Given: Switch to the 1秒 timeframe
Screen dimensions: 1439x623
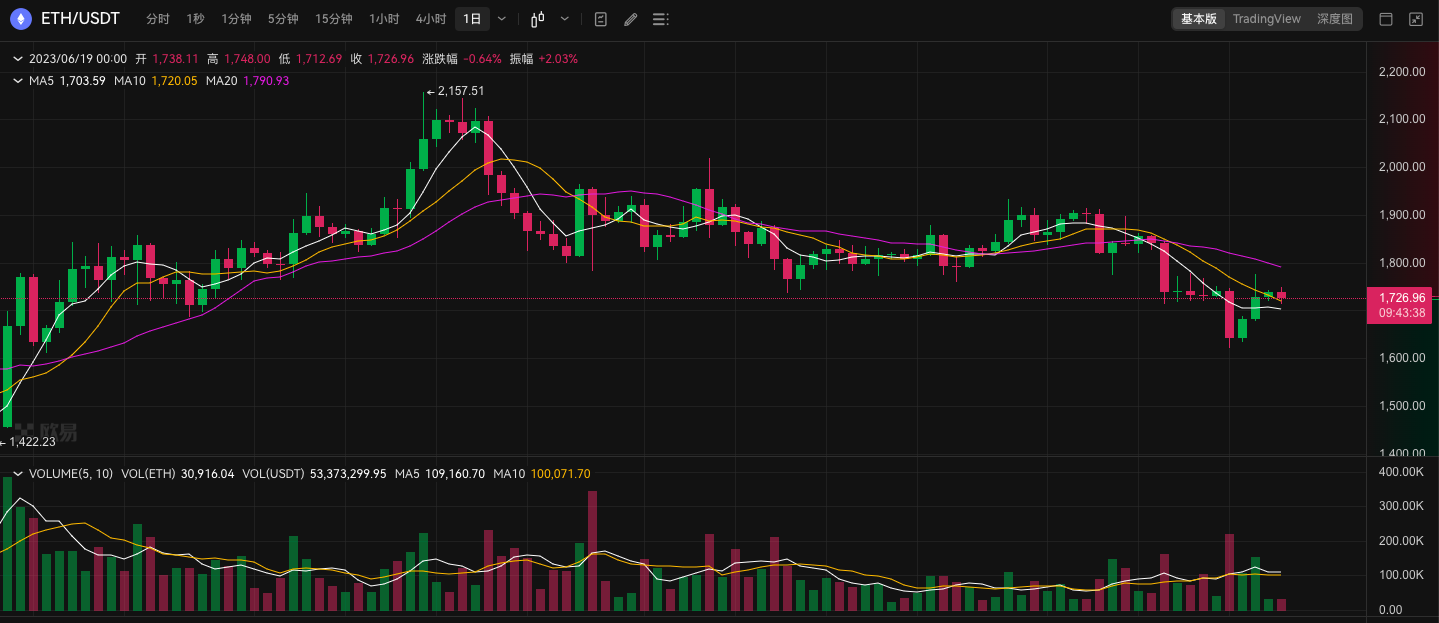Looking at the screenshot, I should (x=195, y=19).
